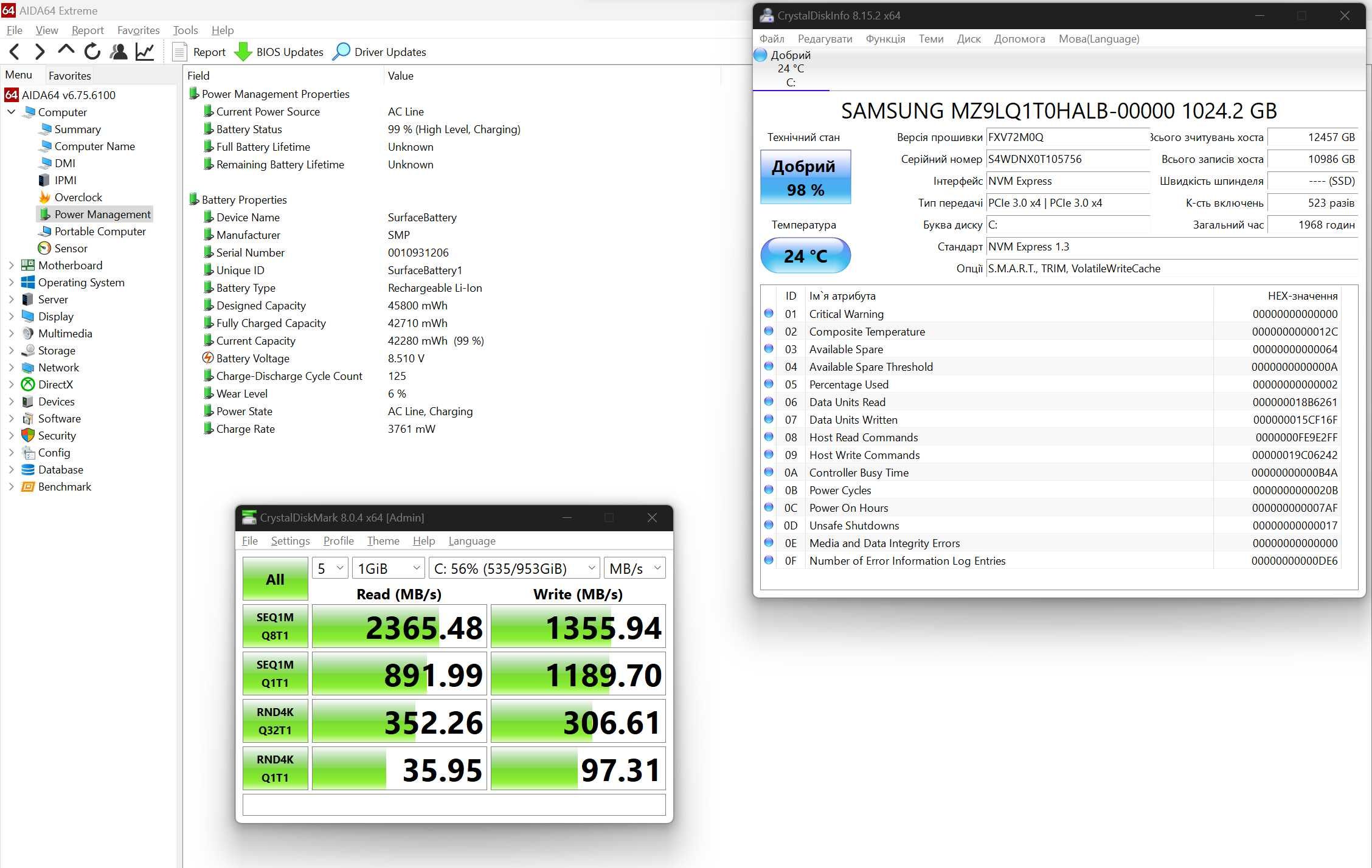Click the Network icon in tree
Image resolution: width=1372 pixels, height=868 pixels.
(x=28, y=368)
